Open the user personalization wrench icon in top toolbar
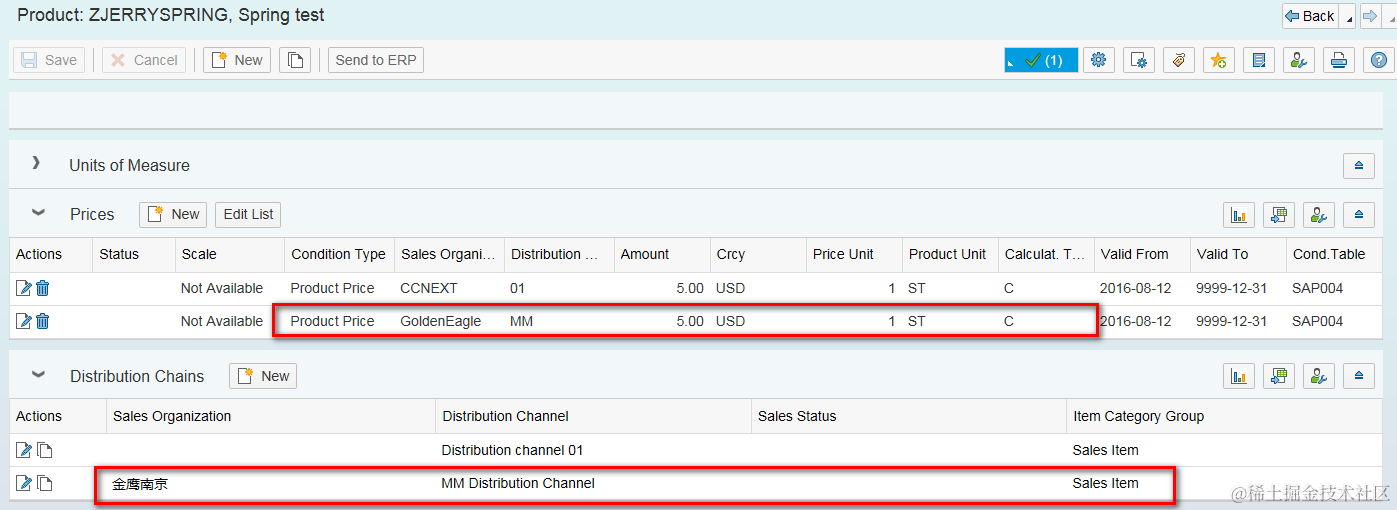1397x510 pixels. tap(1299, 60)
